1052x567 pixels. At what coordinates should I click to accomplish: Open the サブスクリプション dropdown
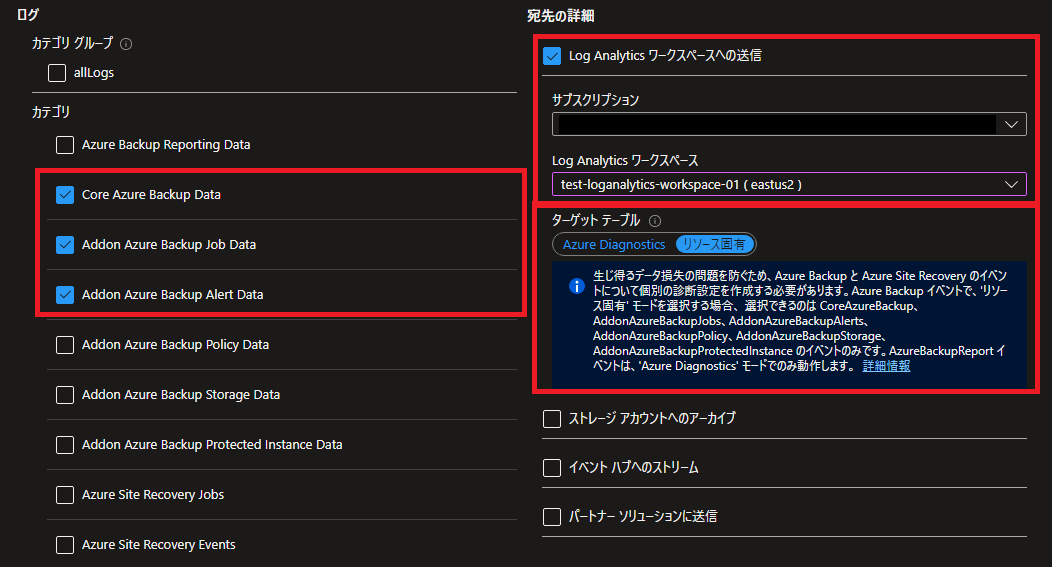coord(789,124)
